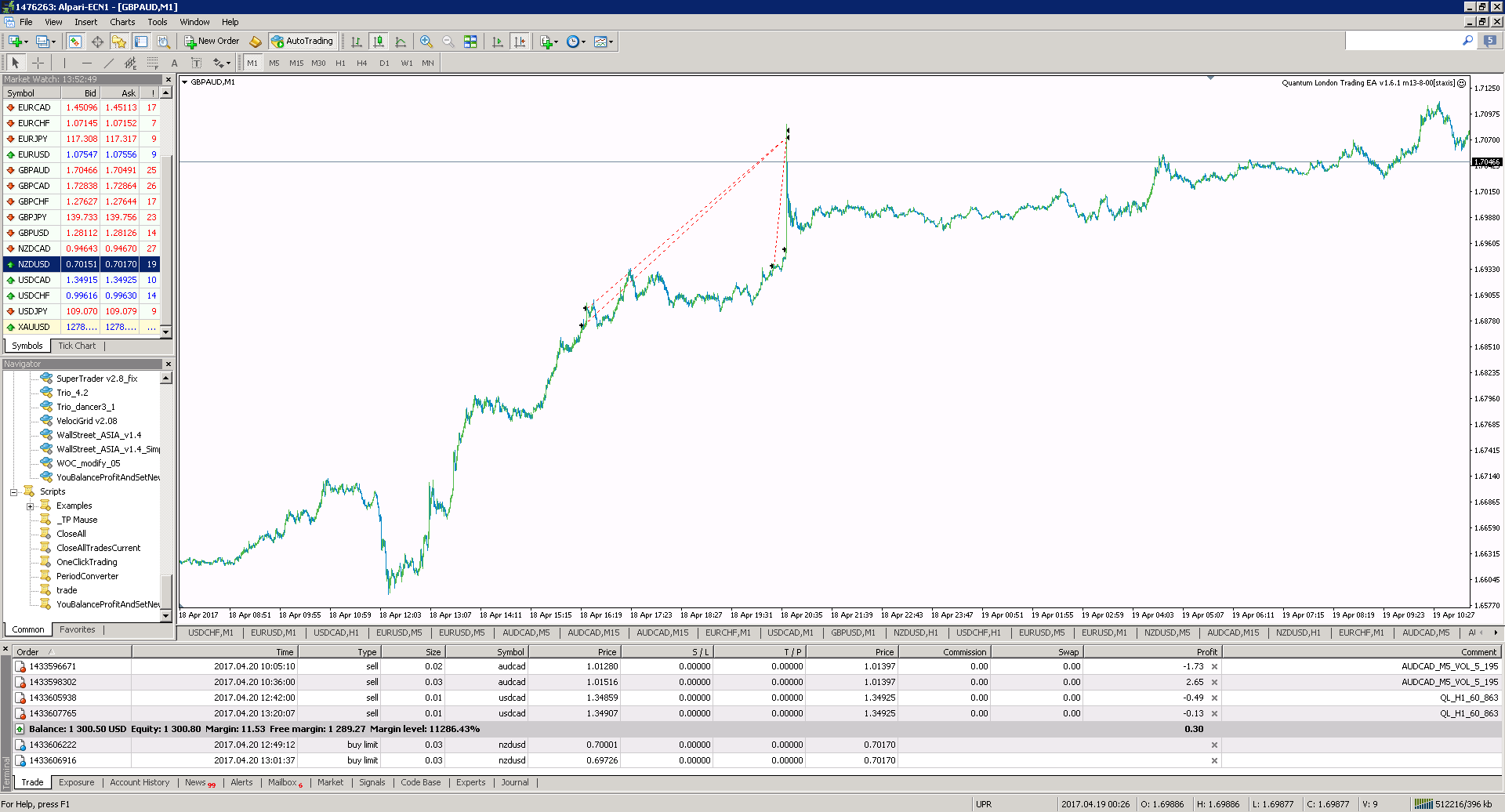
Task: Switch chart to candlesticks icon
Action: click(379, 42)
